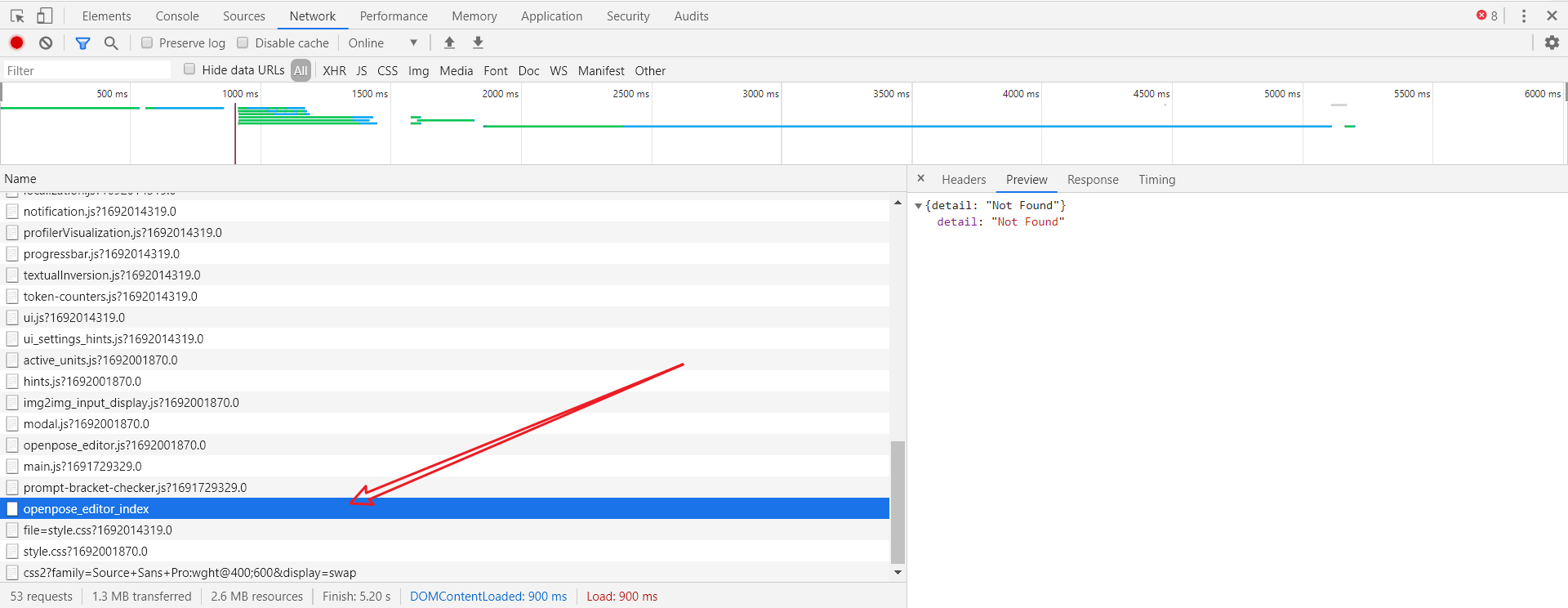Select the notification.js request row
Screen dimensions: 1568x608
pos(445,211)
